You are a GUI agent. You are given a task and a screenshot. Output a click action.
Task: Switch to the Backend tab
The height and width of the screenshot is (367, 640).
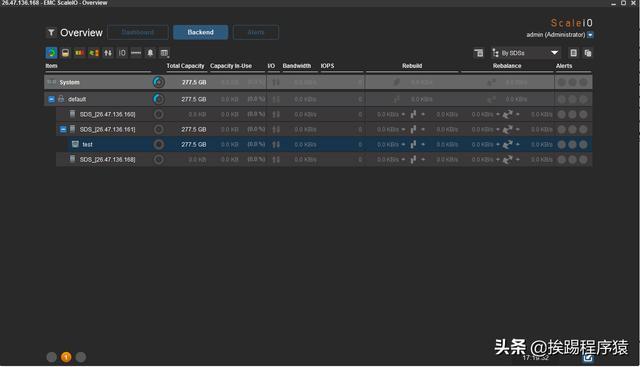pos(200,32)
